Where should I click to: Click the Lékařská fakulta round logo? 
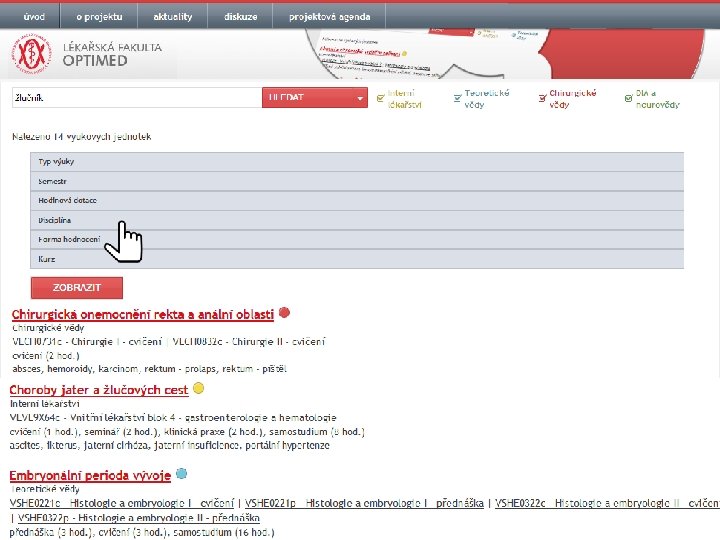point(32,54)
